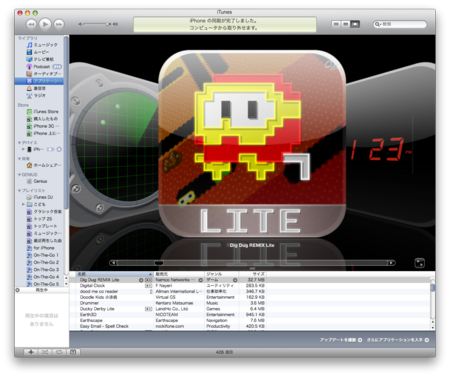
Task: Select the Top 25 smart playlist
Action: pyautogui.click(x=39, y=219)
